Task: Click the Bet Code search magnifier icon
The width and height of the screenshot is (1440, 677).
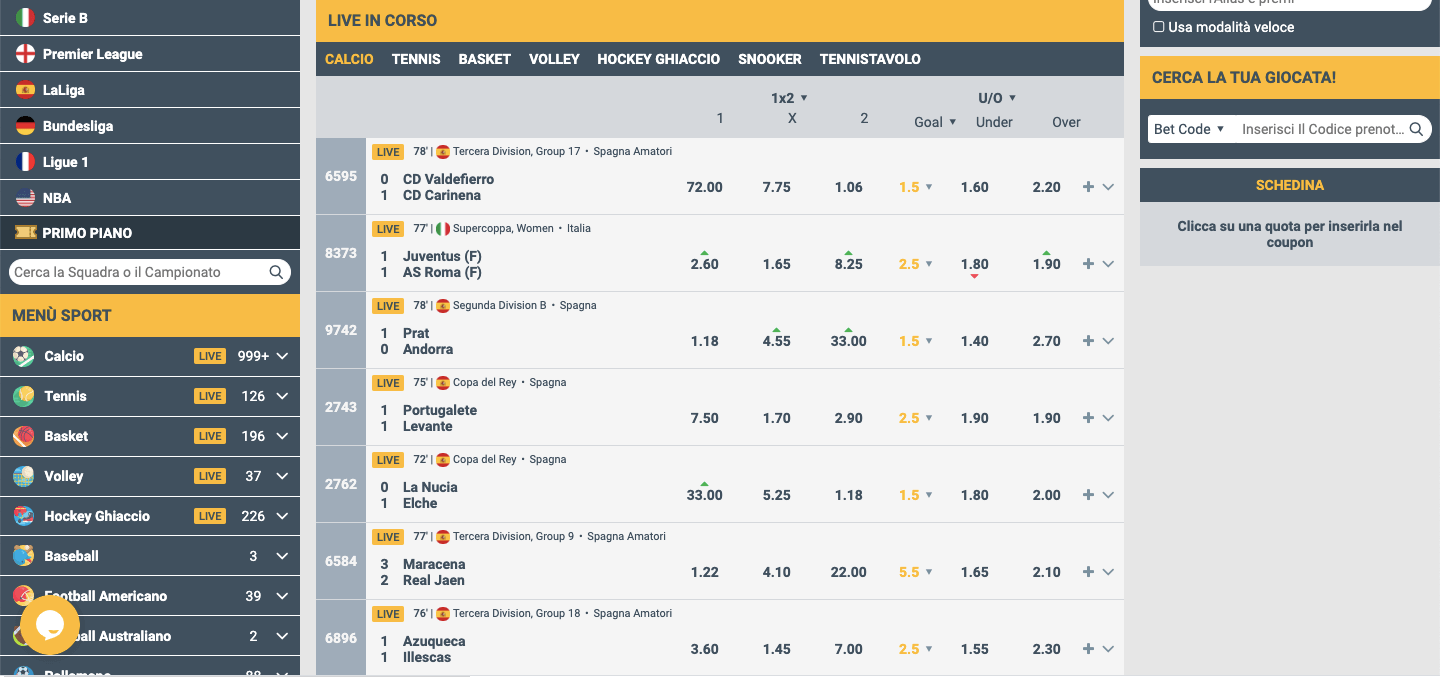Action: (1416, 129)
